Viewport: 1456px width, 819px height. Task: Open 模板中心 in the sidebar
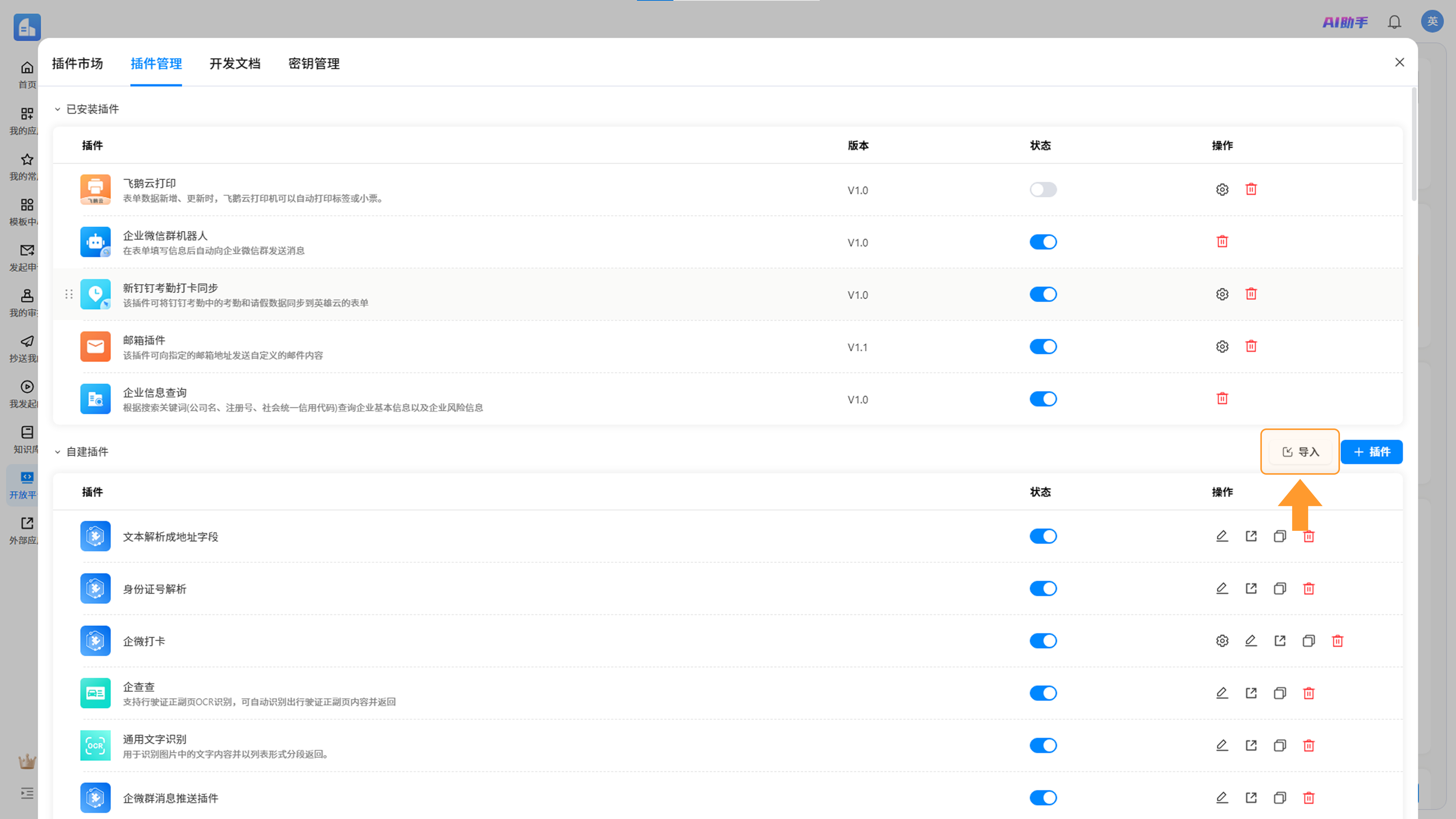(x=24, y=212)
